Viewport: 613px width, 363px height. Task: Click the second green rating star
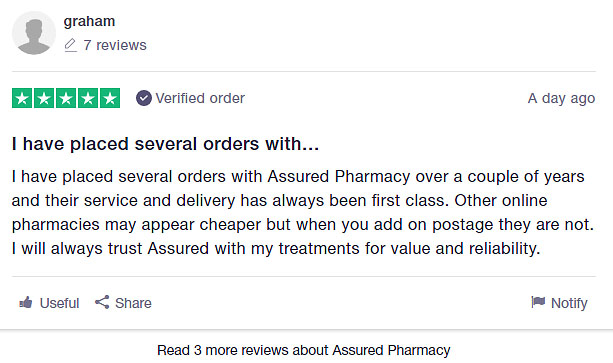[44, 98]
